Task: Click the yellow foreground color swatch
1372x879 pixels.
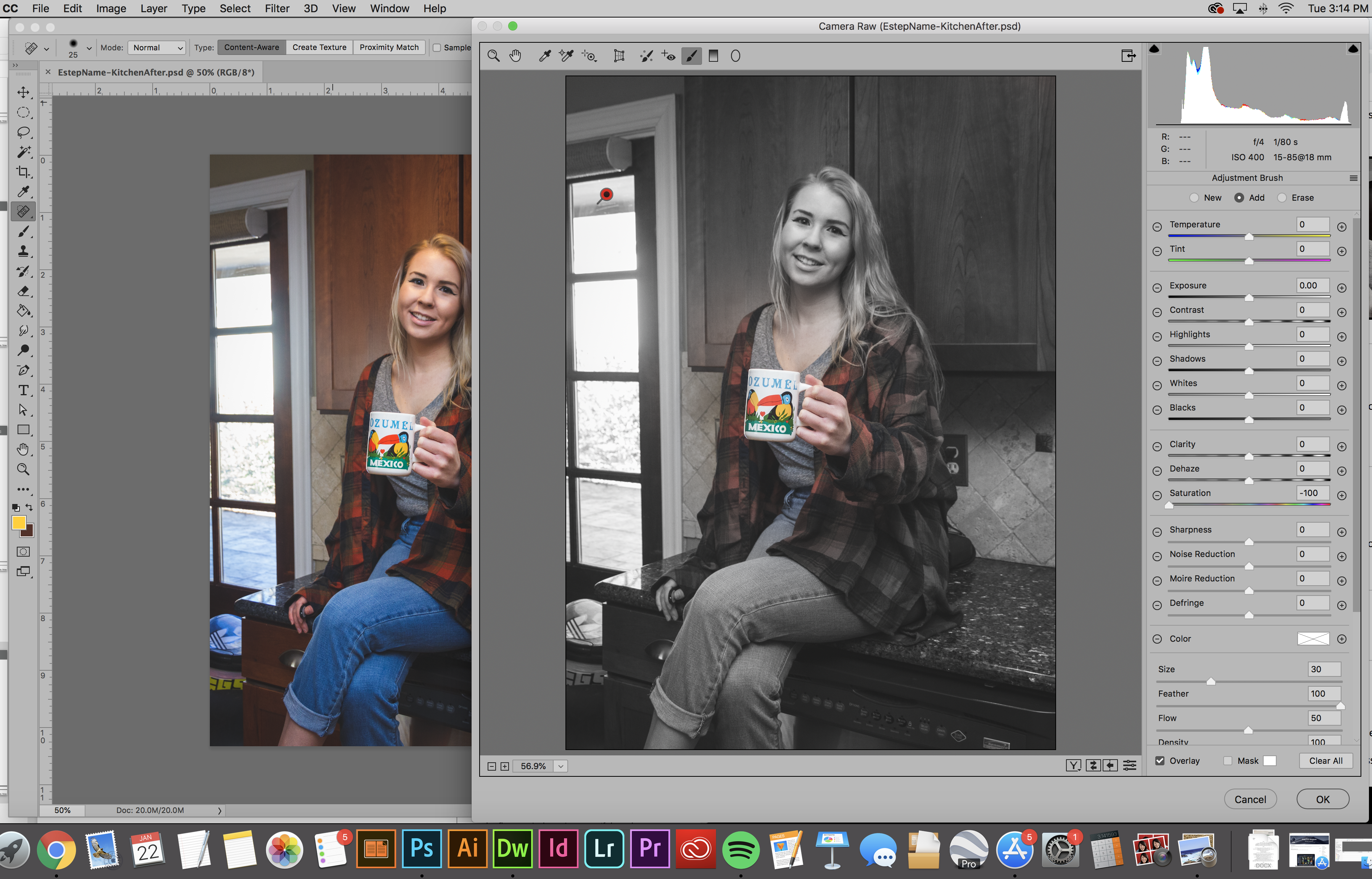Action: coord(19,522)
